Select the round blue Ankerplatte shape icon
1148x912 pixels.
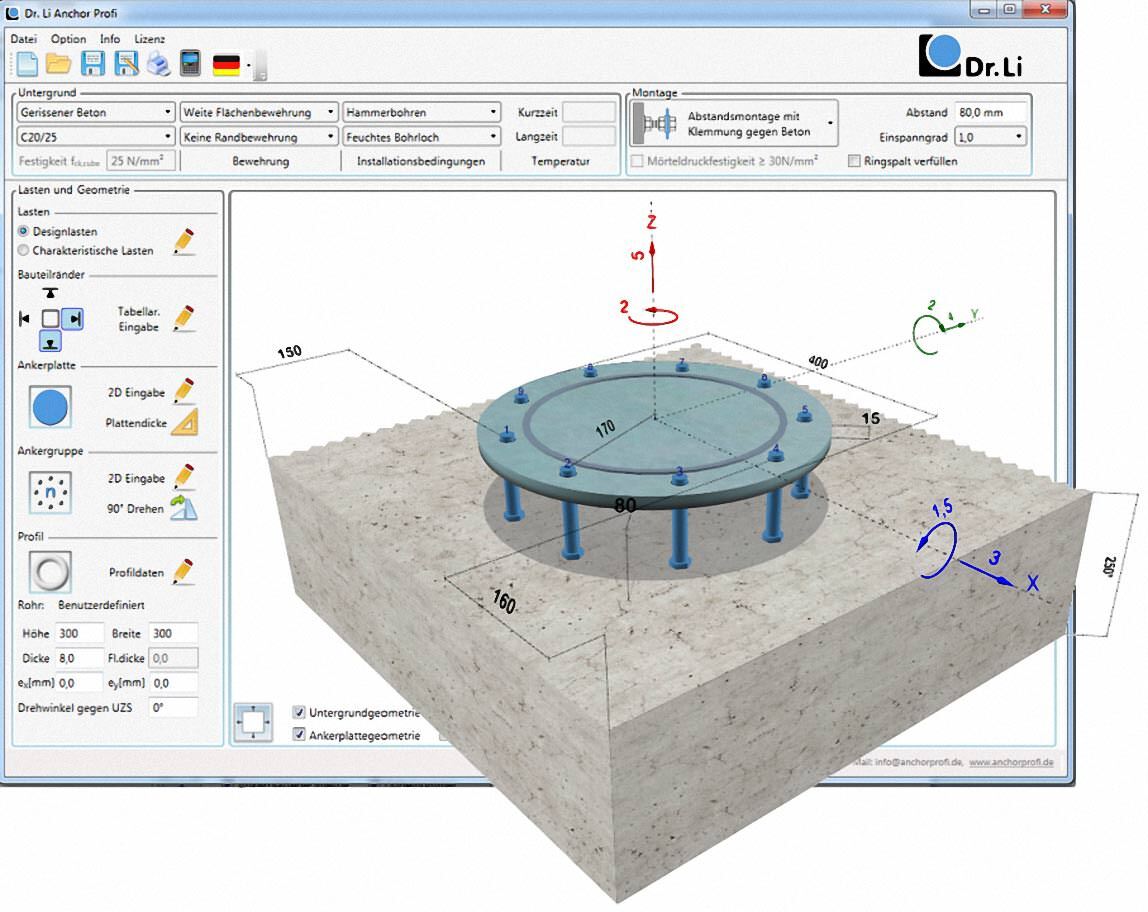pyautogui.click(x=50, y=407)
